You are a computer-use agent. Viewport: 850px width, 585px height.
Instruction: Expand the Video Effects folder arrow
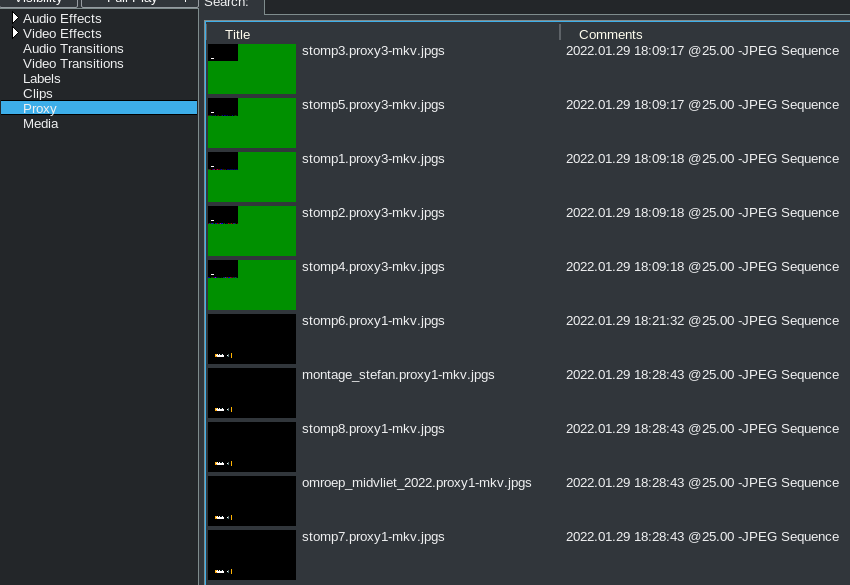15,33
